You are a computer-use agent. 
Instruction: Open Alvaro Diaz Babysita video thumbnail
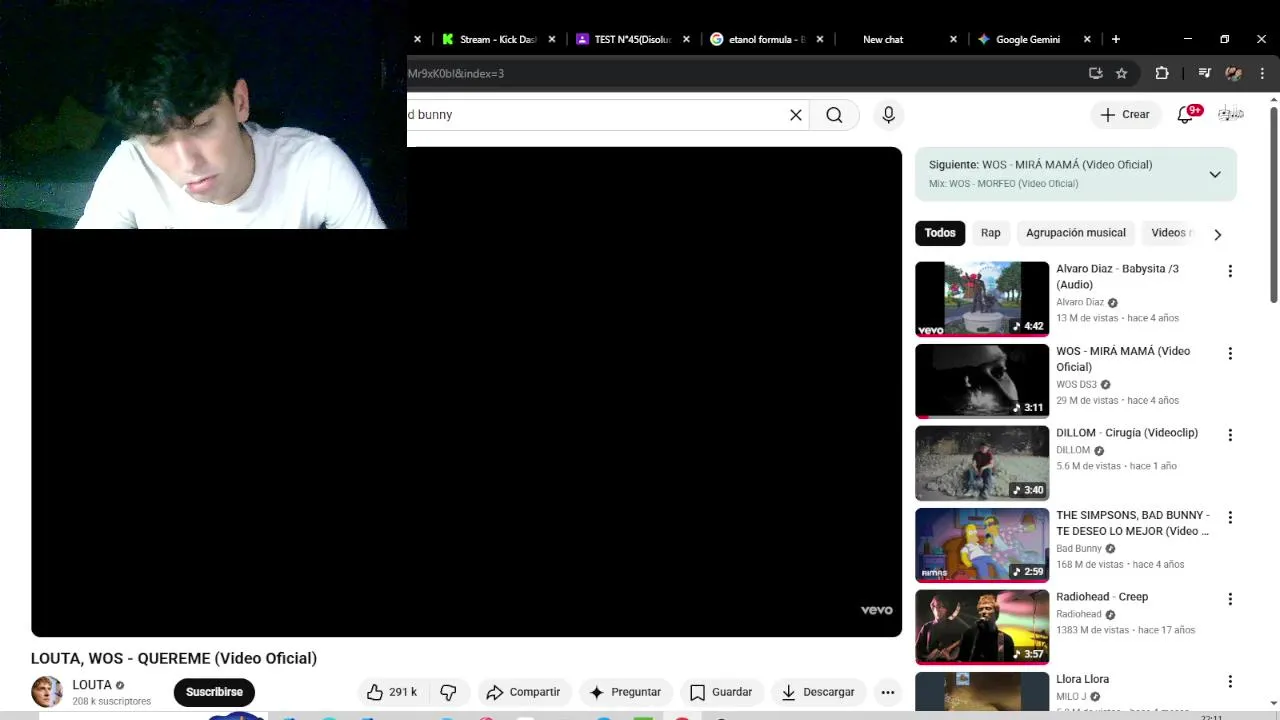tap(982, 299)
